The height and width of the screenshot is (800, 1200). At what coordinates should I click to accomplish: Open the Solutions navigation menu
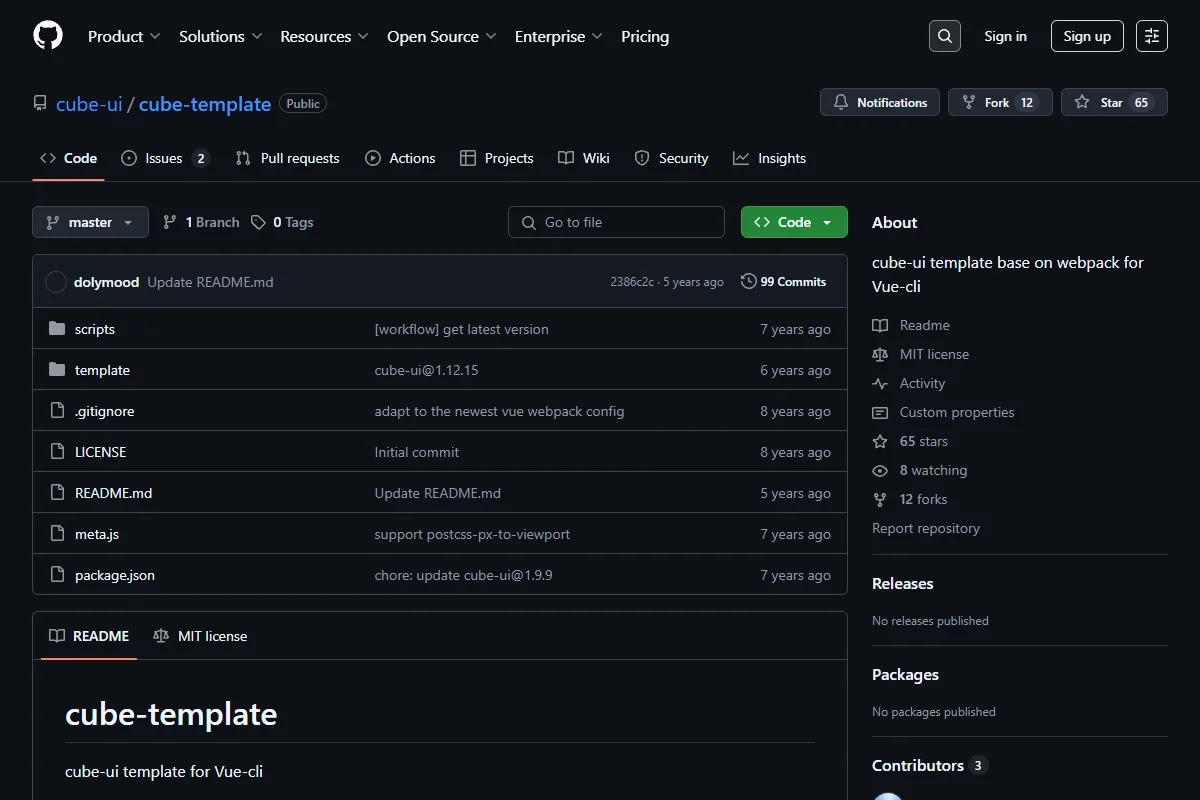pyautogui.click(x=221, y=36)
